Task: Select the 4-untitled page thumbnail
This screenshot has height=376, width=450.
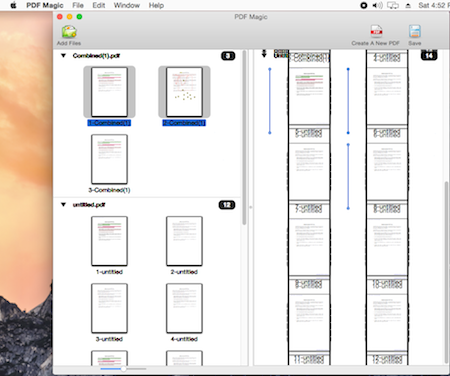Action: pyautogui.click(x=184, y=308)
